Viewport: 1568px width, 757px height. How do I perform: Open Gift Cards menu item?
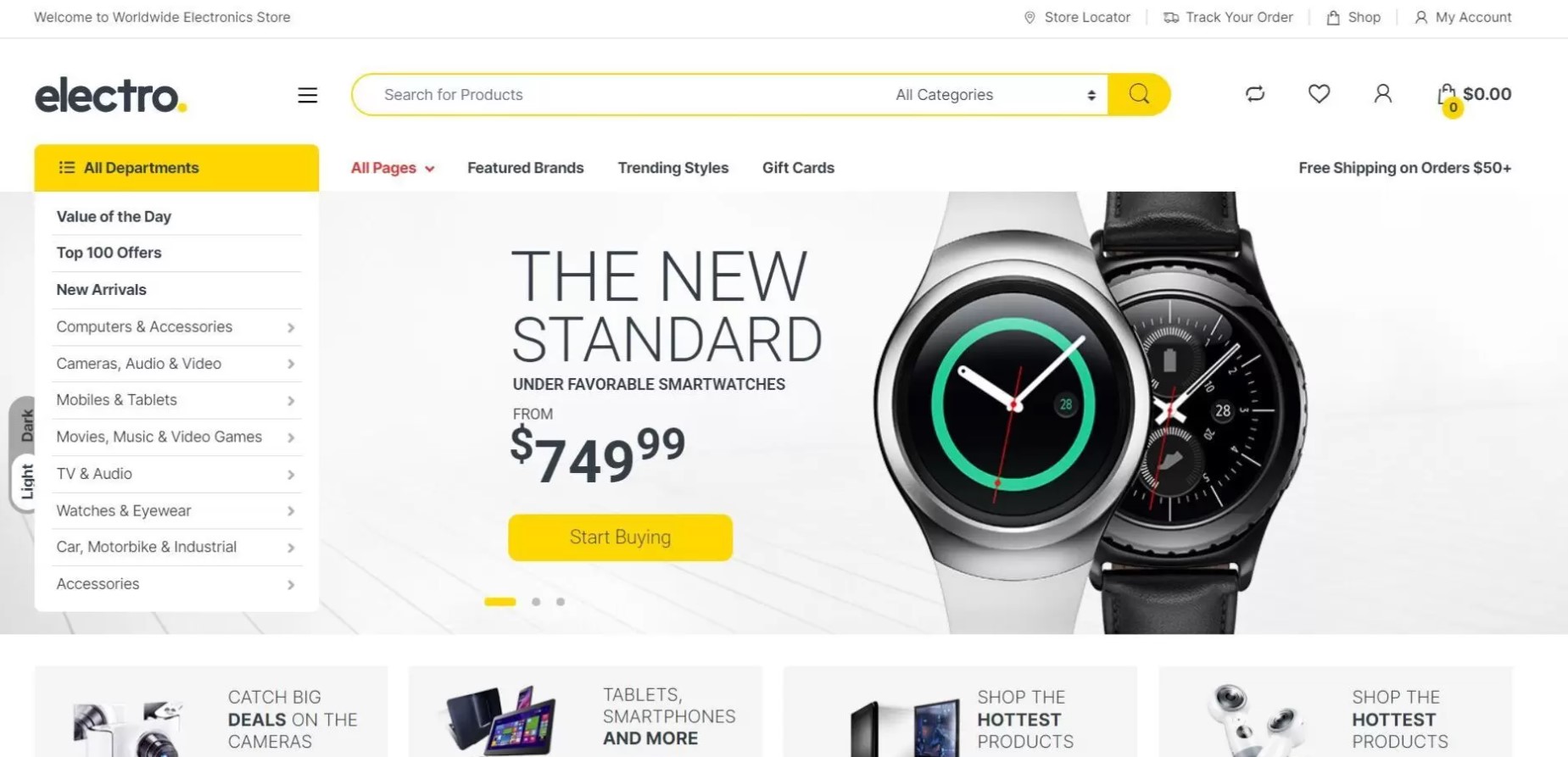point(798,168)
